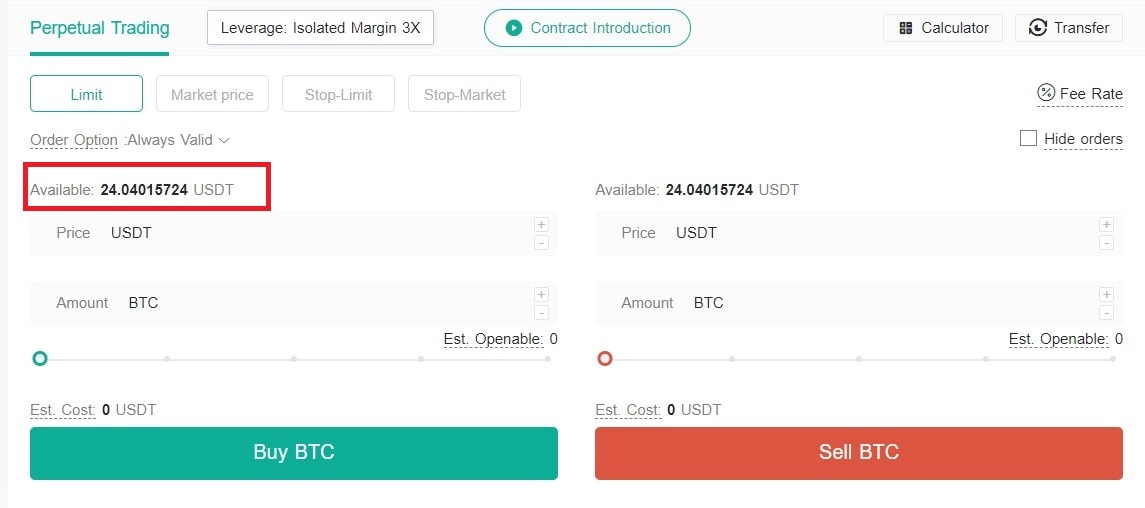Click the Contract Introduction play icon
1145x508 pixels.
[514, 28]
